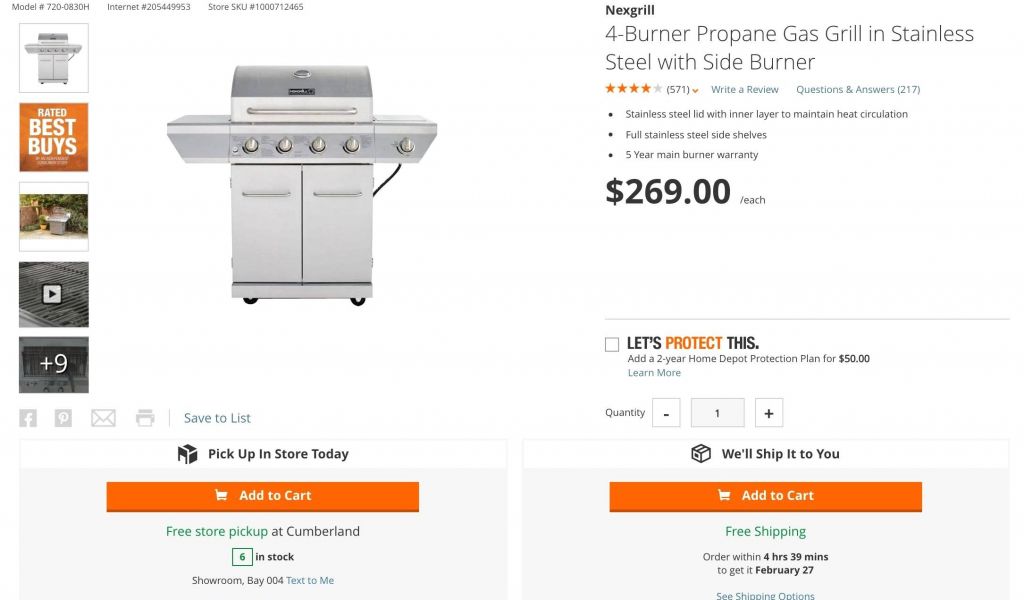Open the +9 more images thumbnail
The height and width of the screenshot is (600, 1024).
(x=53, y=364)
